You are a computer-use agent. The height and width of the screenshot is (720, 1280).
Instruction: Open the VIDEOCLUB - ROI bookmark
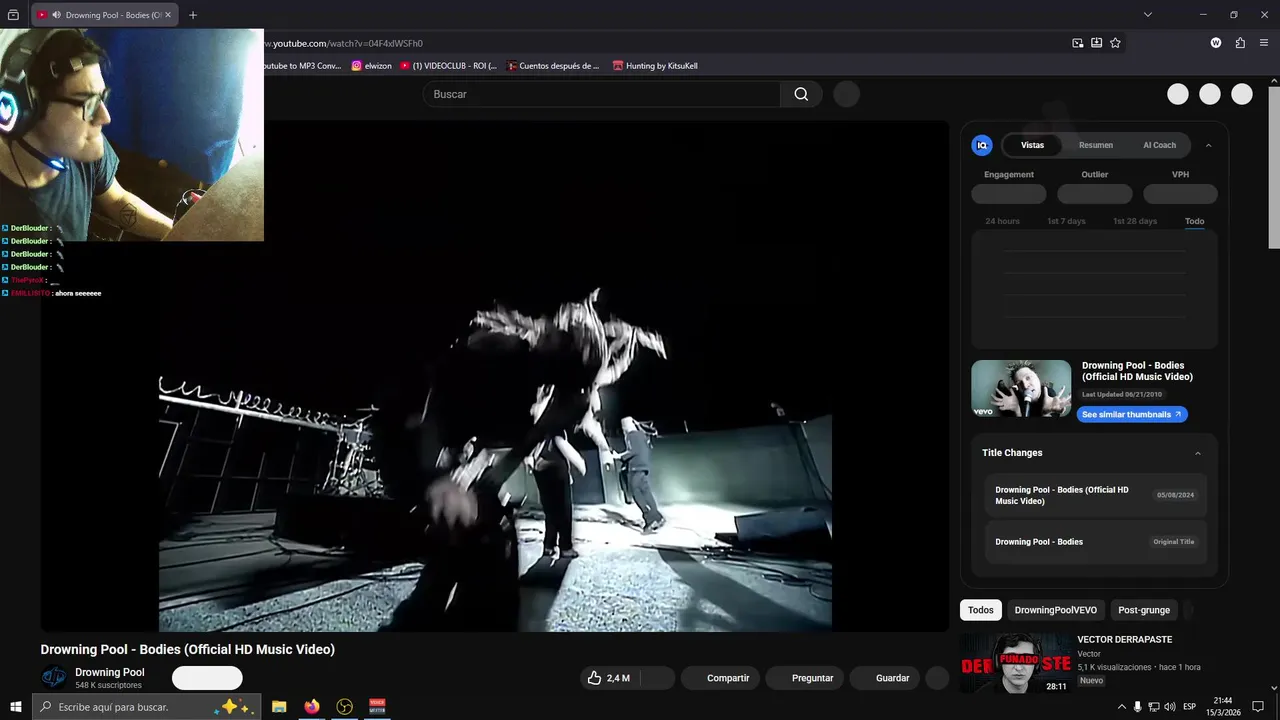coord(448,66)
